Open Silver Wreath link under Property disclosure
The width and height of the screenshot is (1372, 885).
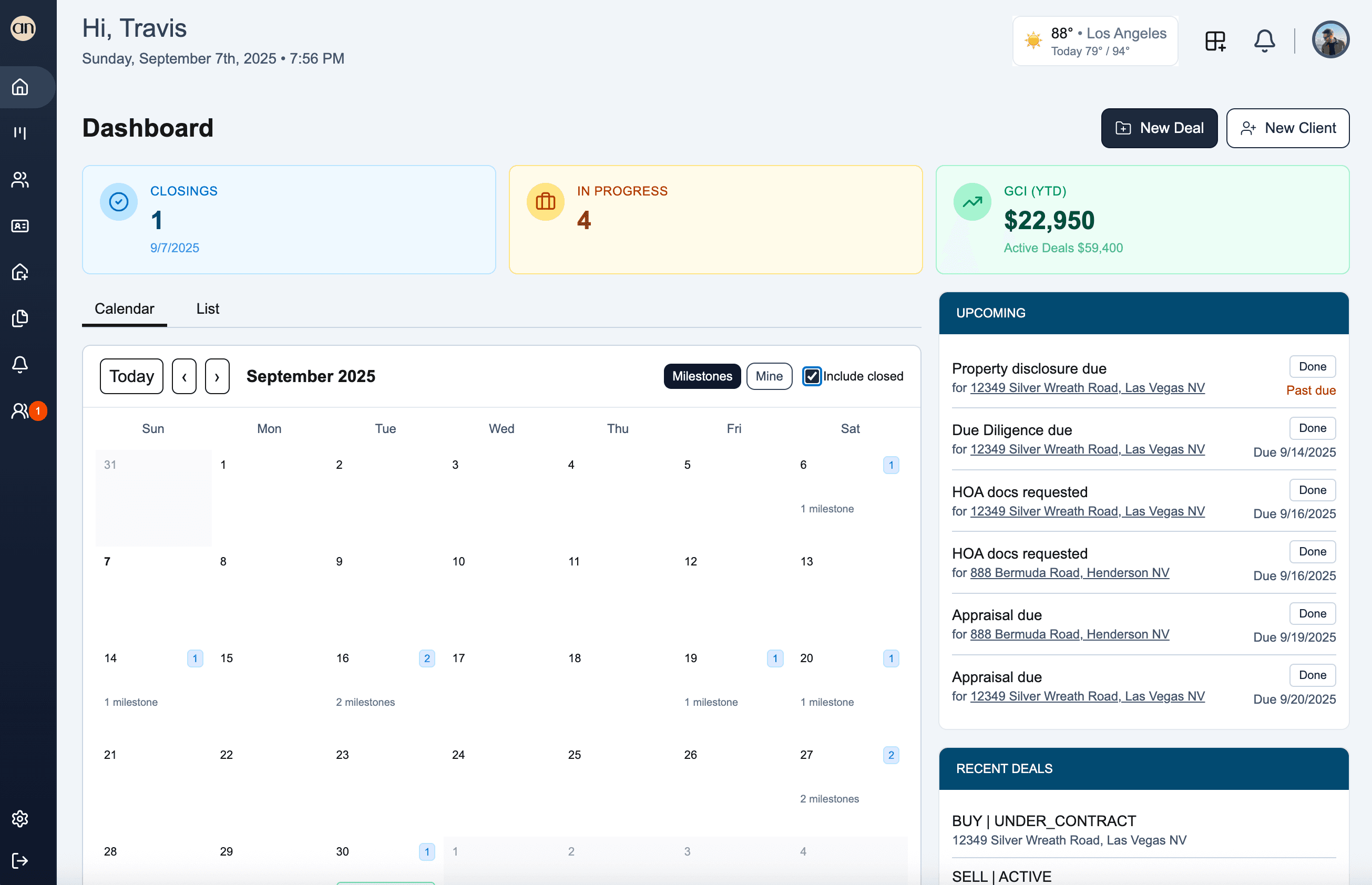pyautogui.click(x=1087, y=388)
